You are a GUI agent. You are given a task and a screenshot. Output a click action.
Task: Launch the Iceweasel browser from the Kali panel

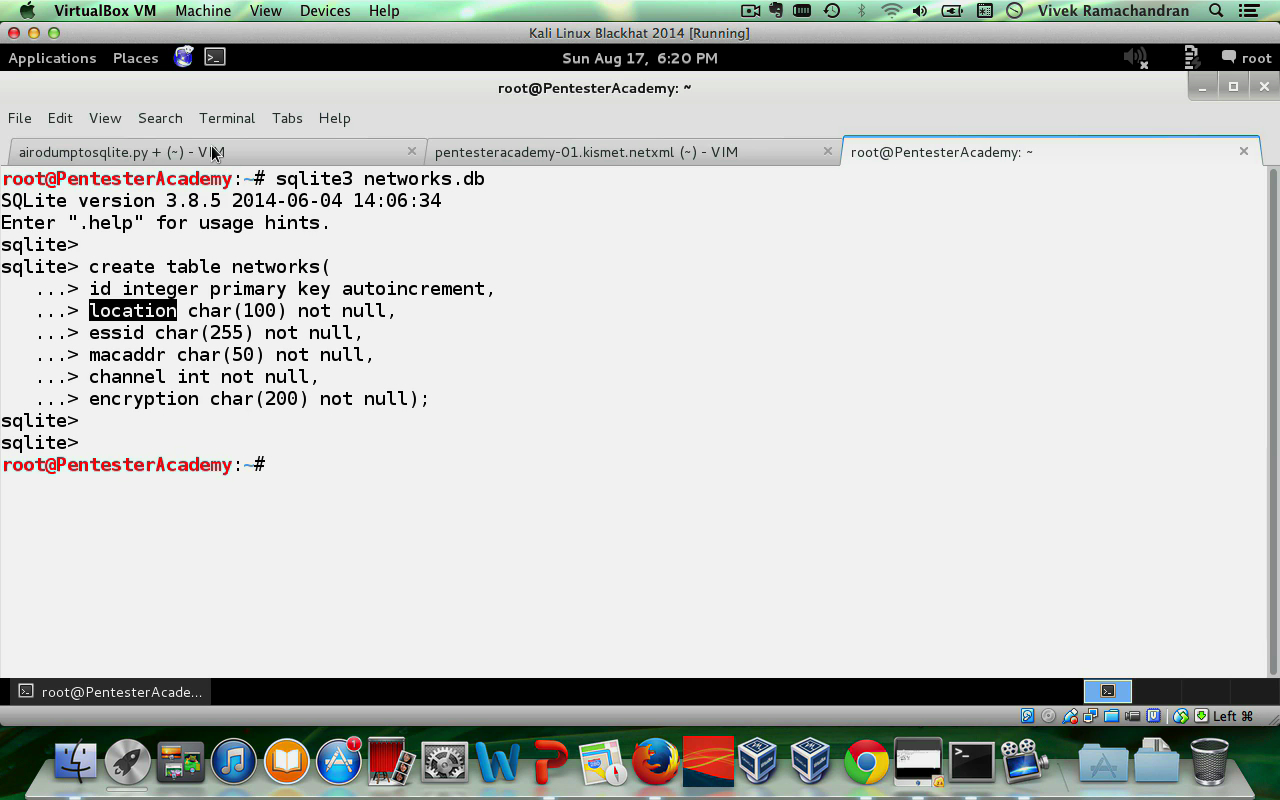point(183,57)
